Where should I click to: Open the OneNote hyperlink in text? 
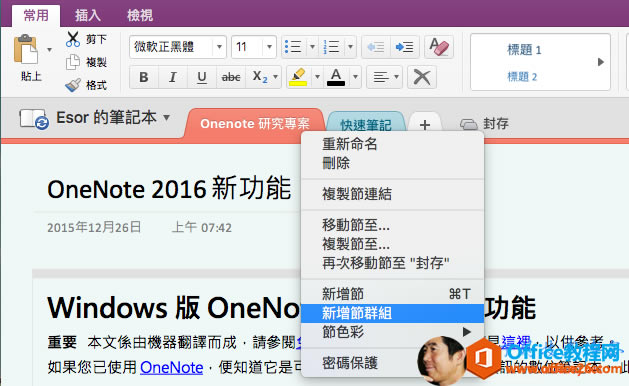point(172,367)
